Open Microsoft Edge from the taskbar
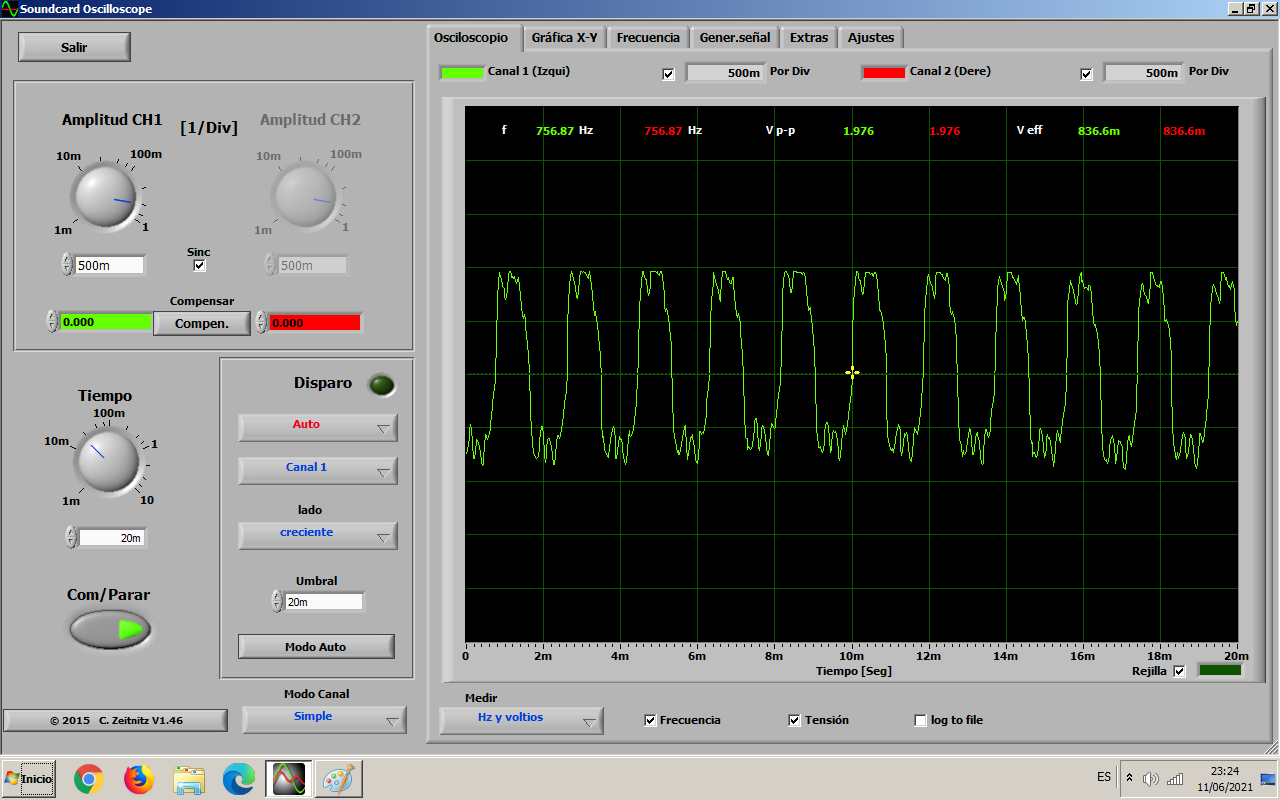This screenshot has height=800, width=1280. [x=239, y=778]
